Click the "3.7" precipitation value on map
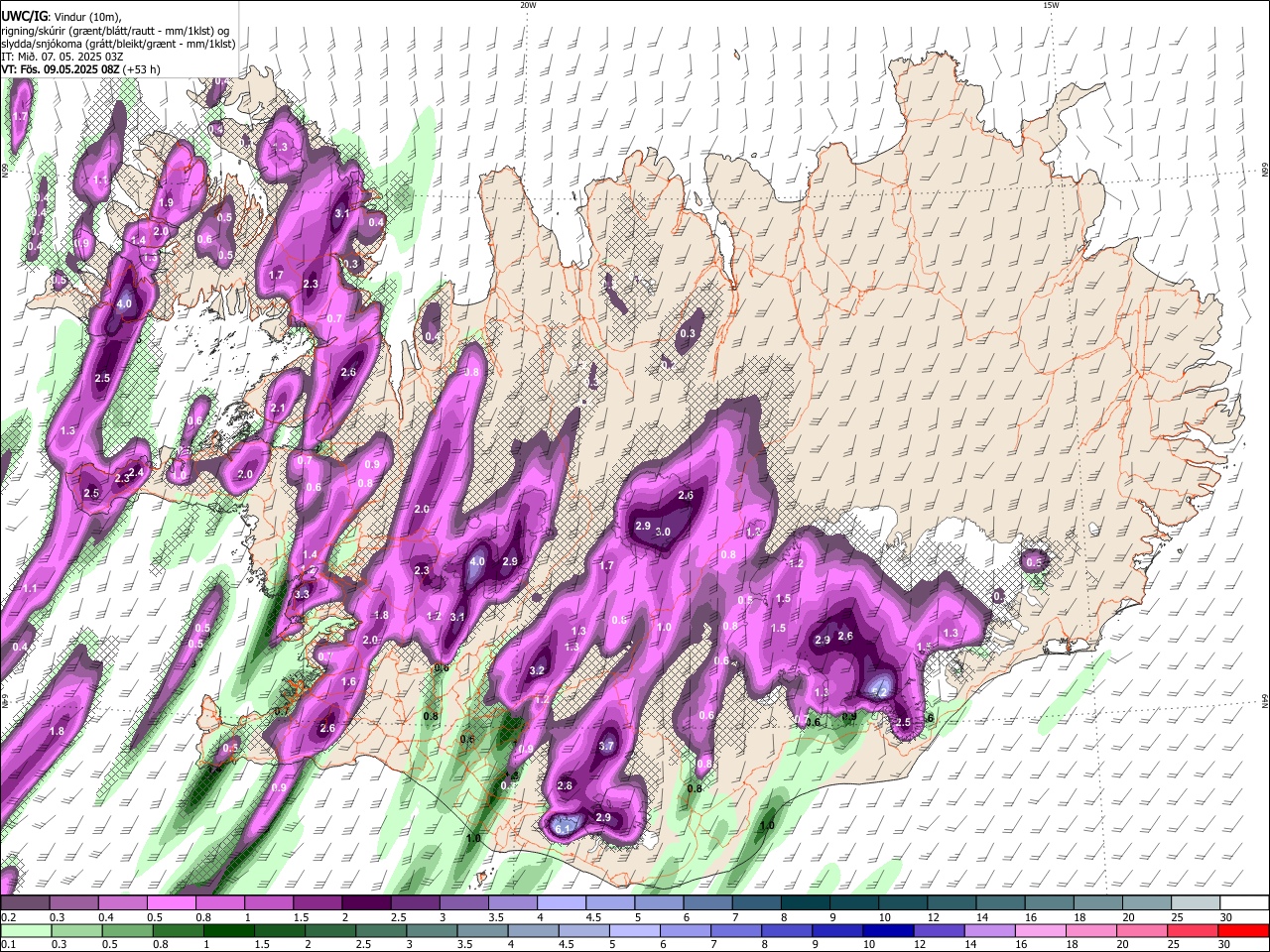 pos(607,747)
